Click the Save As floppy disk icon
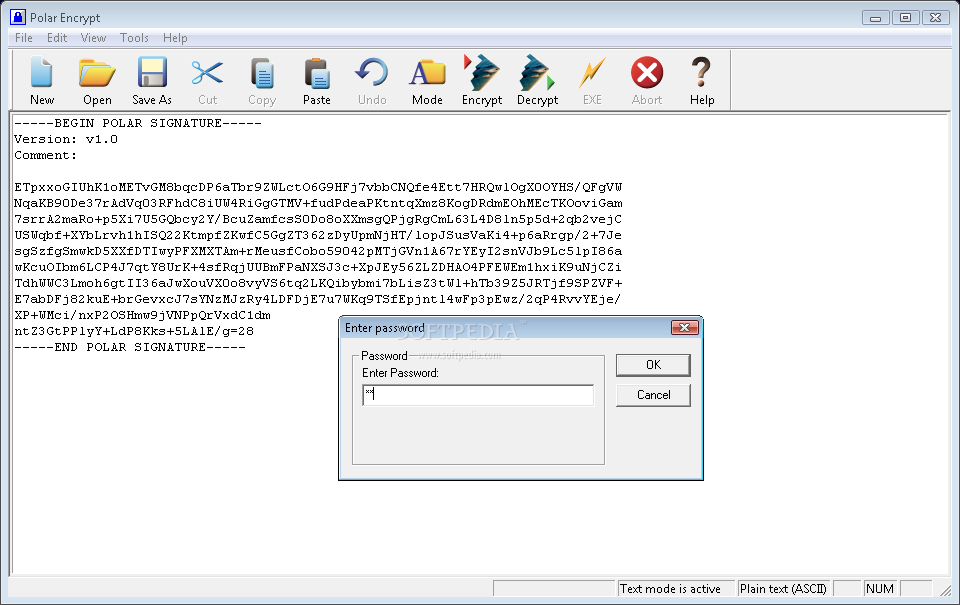 tap(152, 73)
